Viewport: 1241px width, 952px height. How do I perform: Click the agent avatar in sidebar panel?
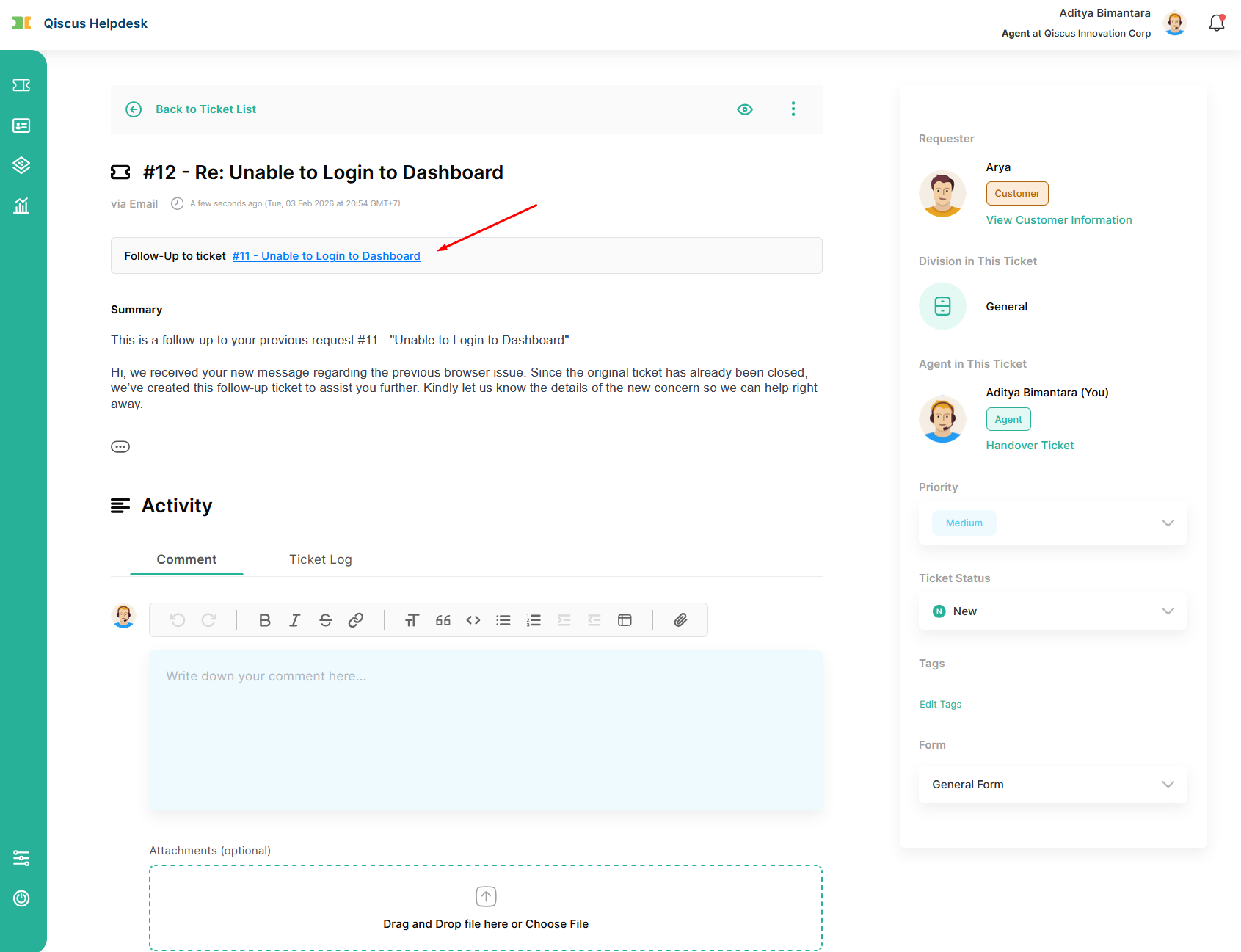pyautogui.click(x=942, y=419)
